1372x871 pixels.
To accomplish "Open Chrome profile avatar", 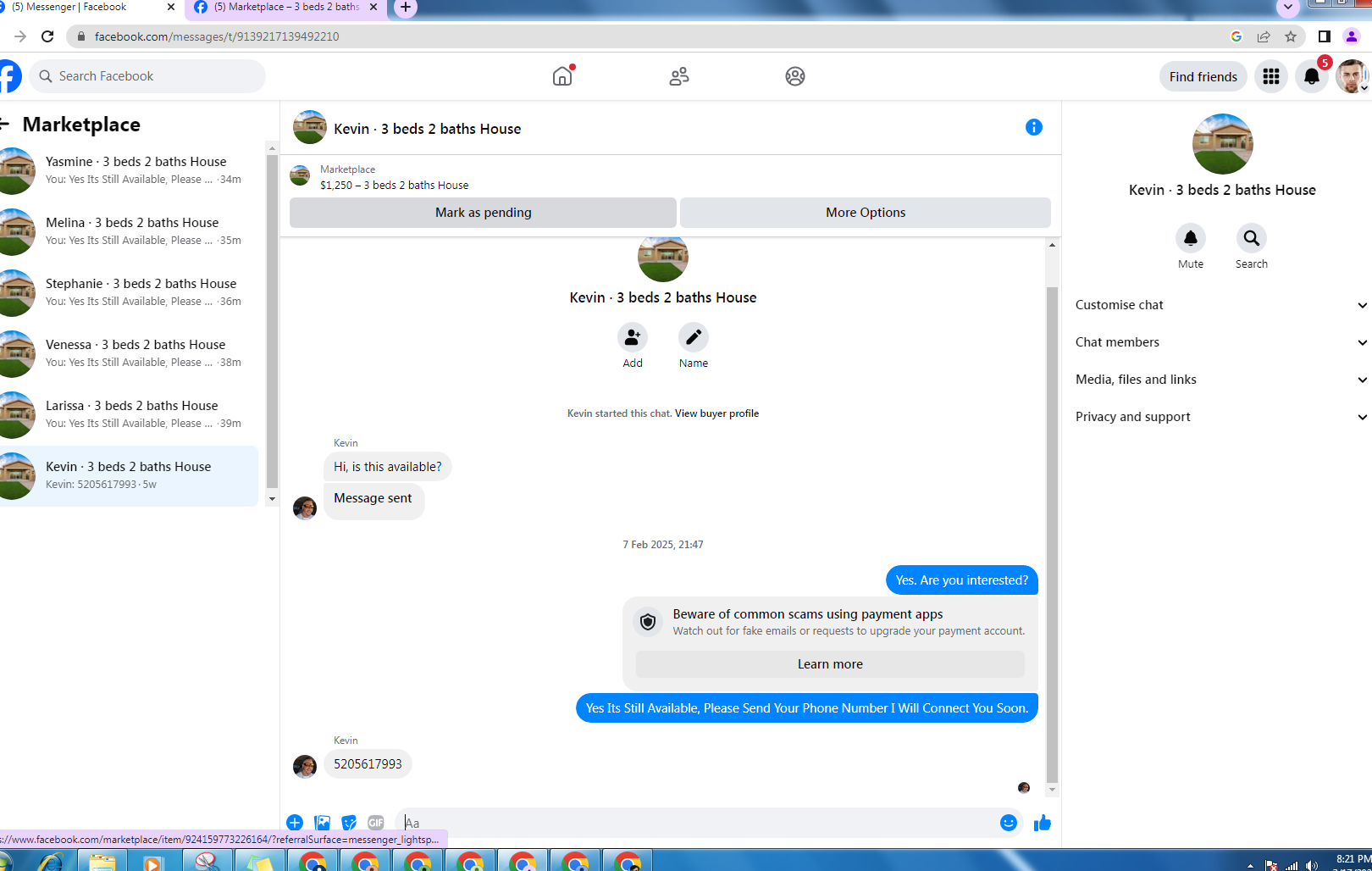I will 1352,36.
